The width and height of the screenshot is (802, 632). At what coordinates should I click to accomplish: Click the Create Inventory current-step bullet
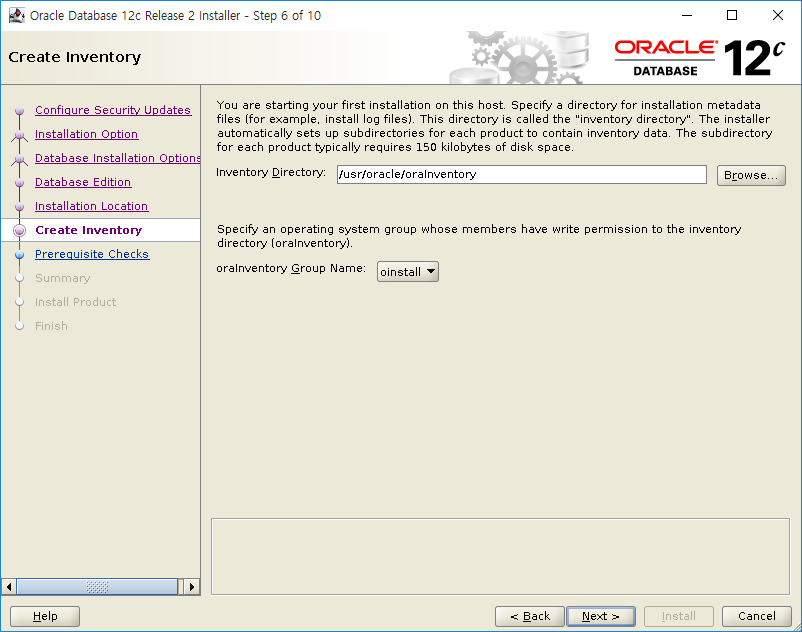pos(19,231)
